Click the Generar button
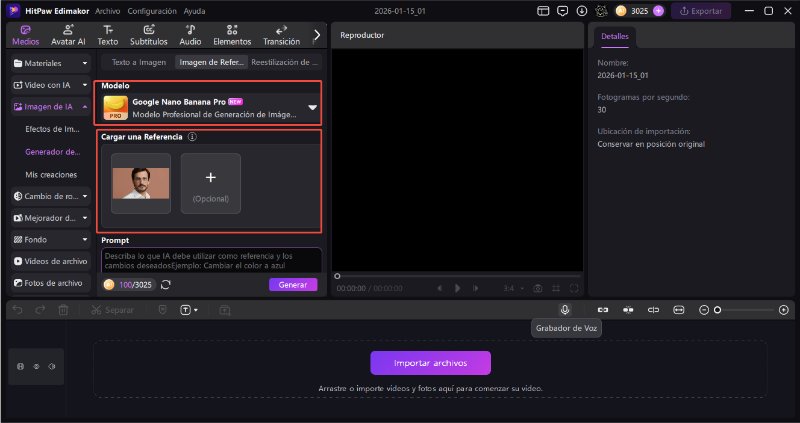Viewport: 800px width, 423px height. [x=293, y=285]
